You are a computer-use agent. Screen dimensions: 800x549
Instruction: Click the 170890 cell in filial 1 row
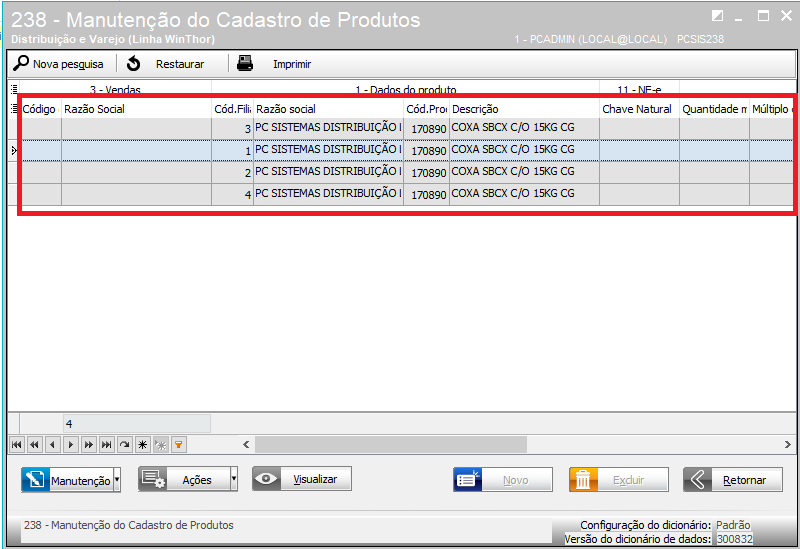427,151
